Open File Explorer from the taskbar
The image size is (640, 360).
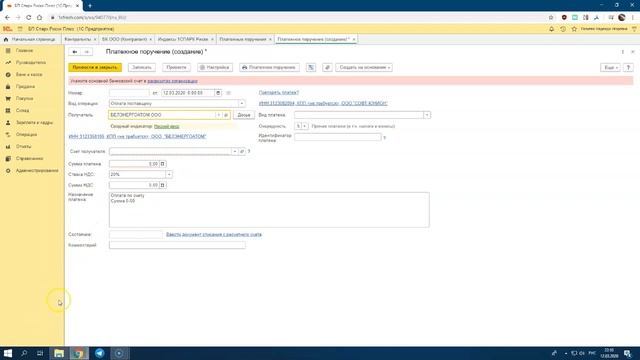[59, 353]
